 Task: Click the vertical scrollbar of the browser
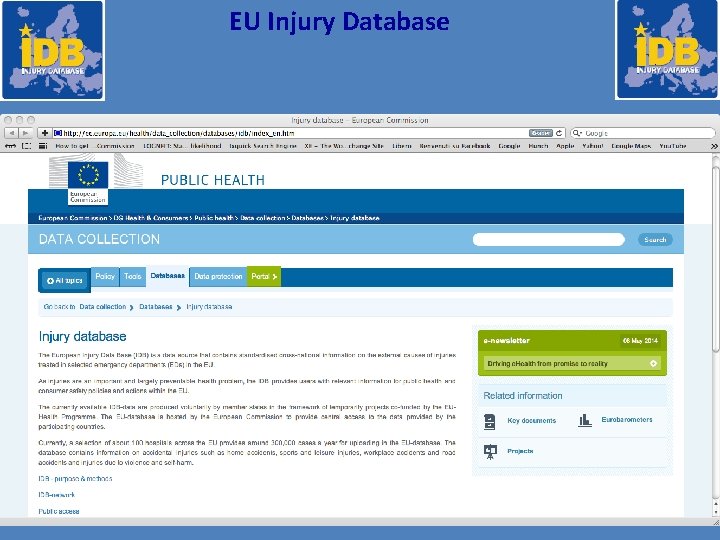coord(715,257)
